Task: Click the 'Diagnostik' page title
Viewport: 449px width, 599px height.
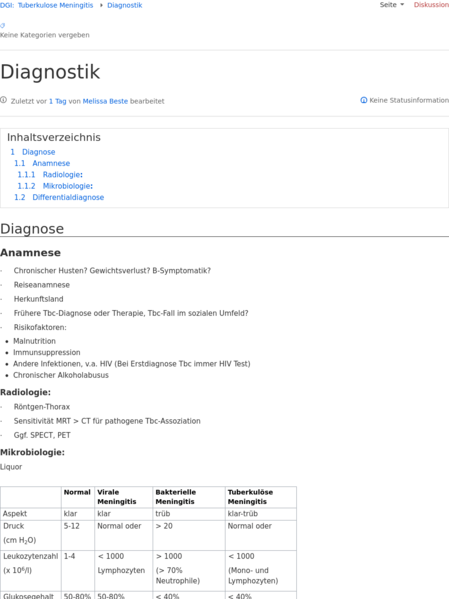Action: tap(50, 72)
